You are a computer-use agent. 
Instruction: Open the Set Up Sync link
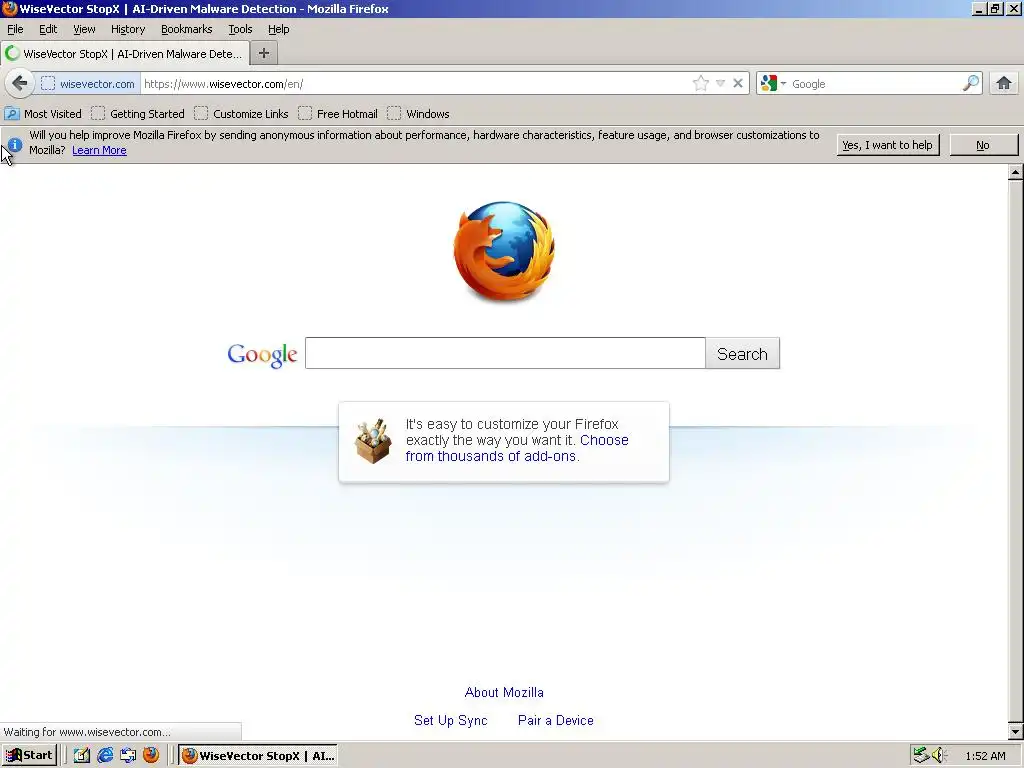[x=451, y=720]
